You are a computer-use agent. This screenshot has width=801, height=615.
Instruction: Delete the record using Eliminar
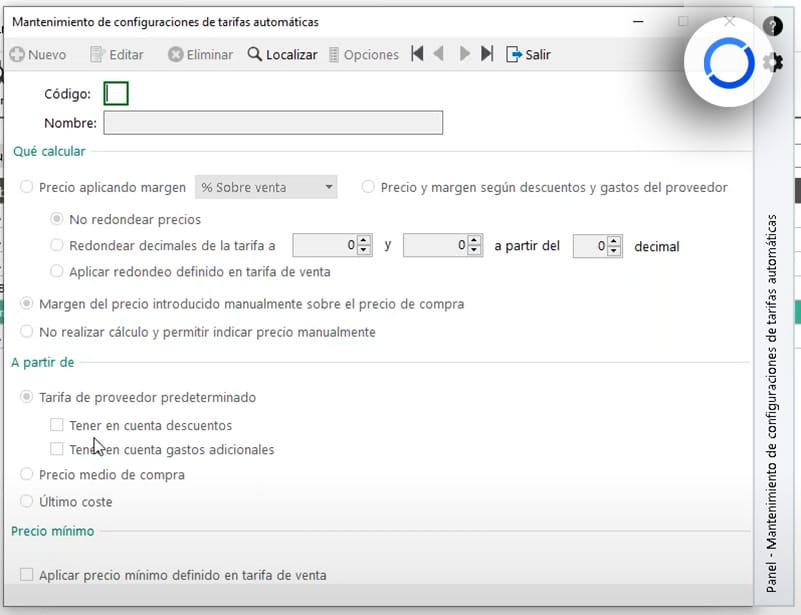tap(199, 55)
